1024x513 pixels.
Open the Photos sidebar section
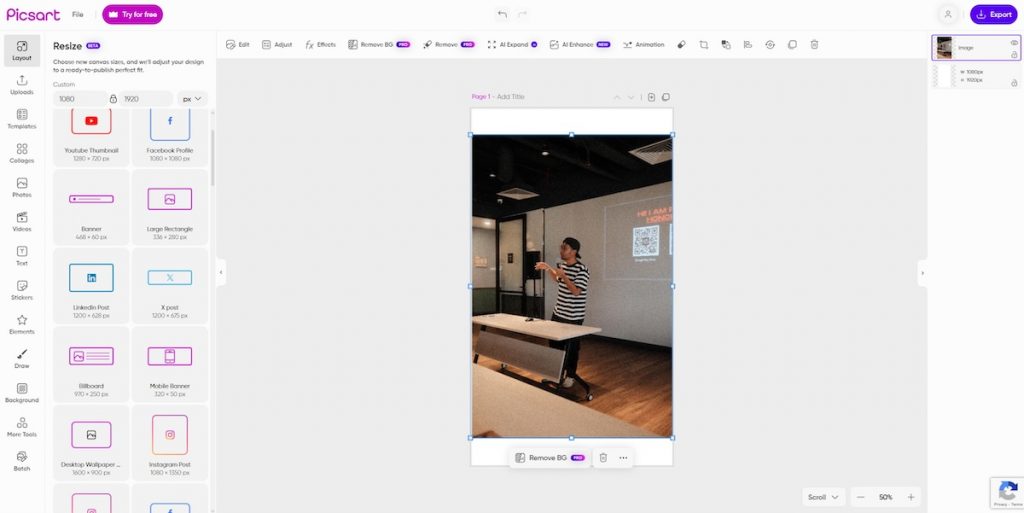tap(22, 188)
